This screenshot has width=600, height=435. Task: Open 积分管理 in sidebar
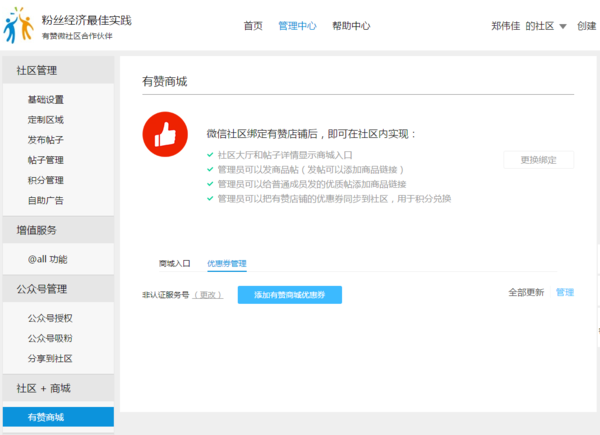46,180
